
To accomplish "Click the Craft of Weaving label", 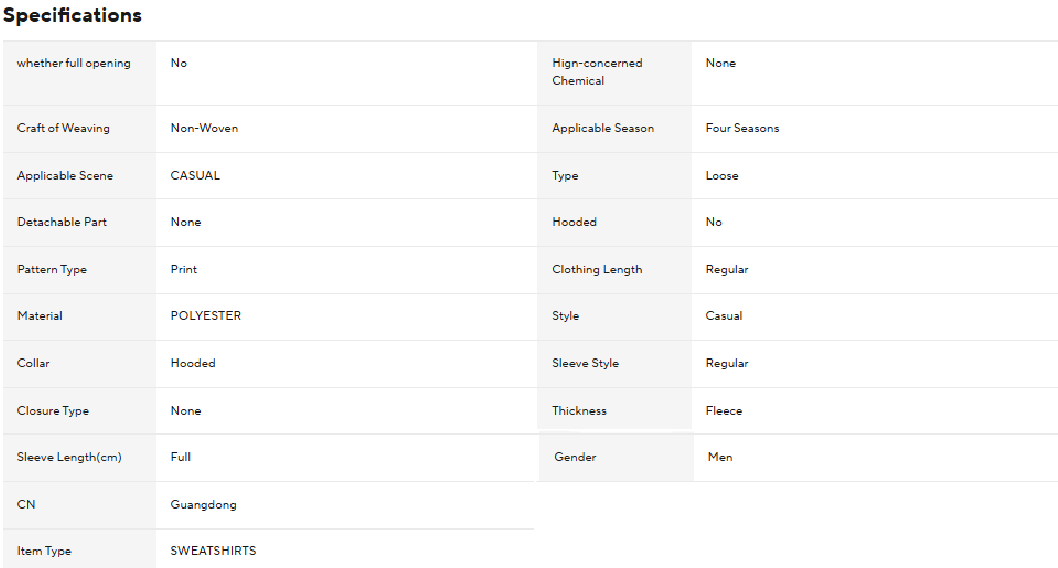I will click(x=63, y=128).
